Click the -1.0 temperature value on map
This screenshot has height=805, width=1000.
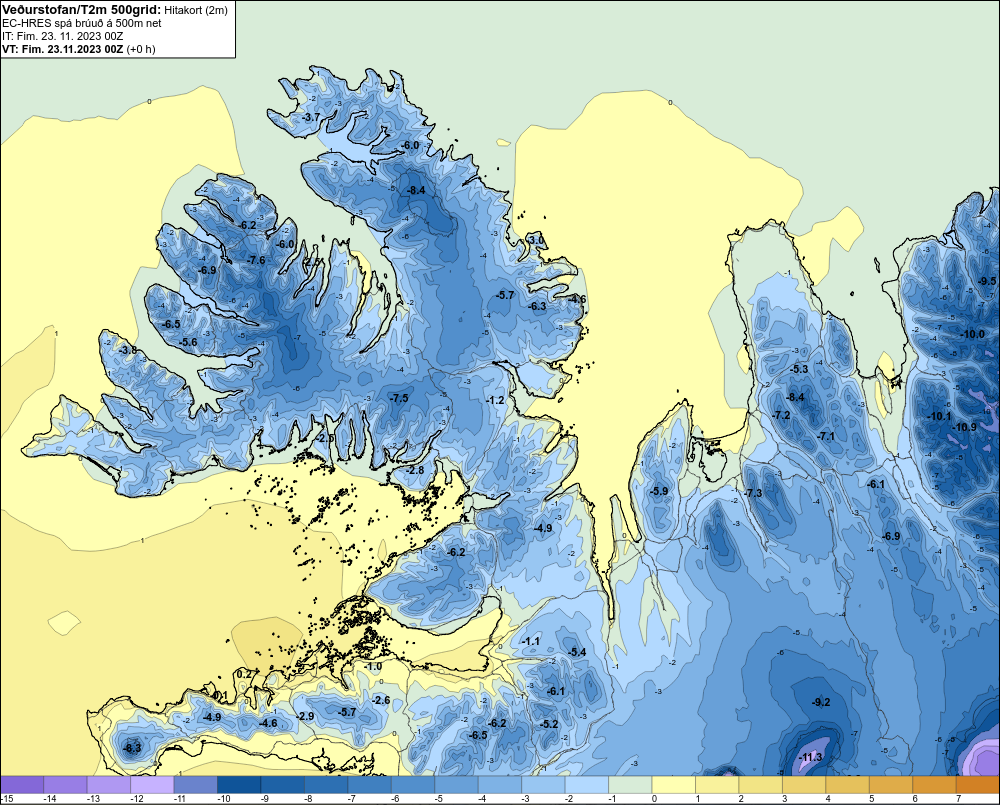point(373,667)
